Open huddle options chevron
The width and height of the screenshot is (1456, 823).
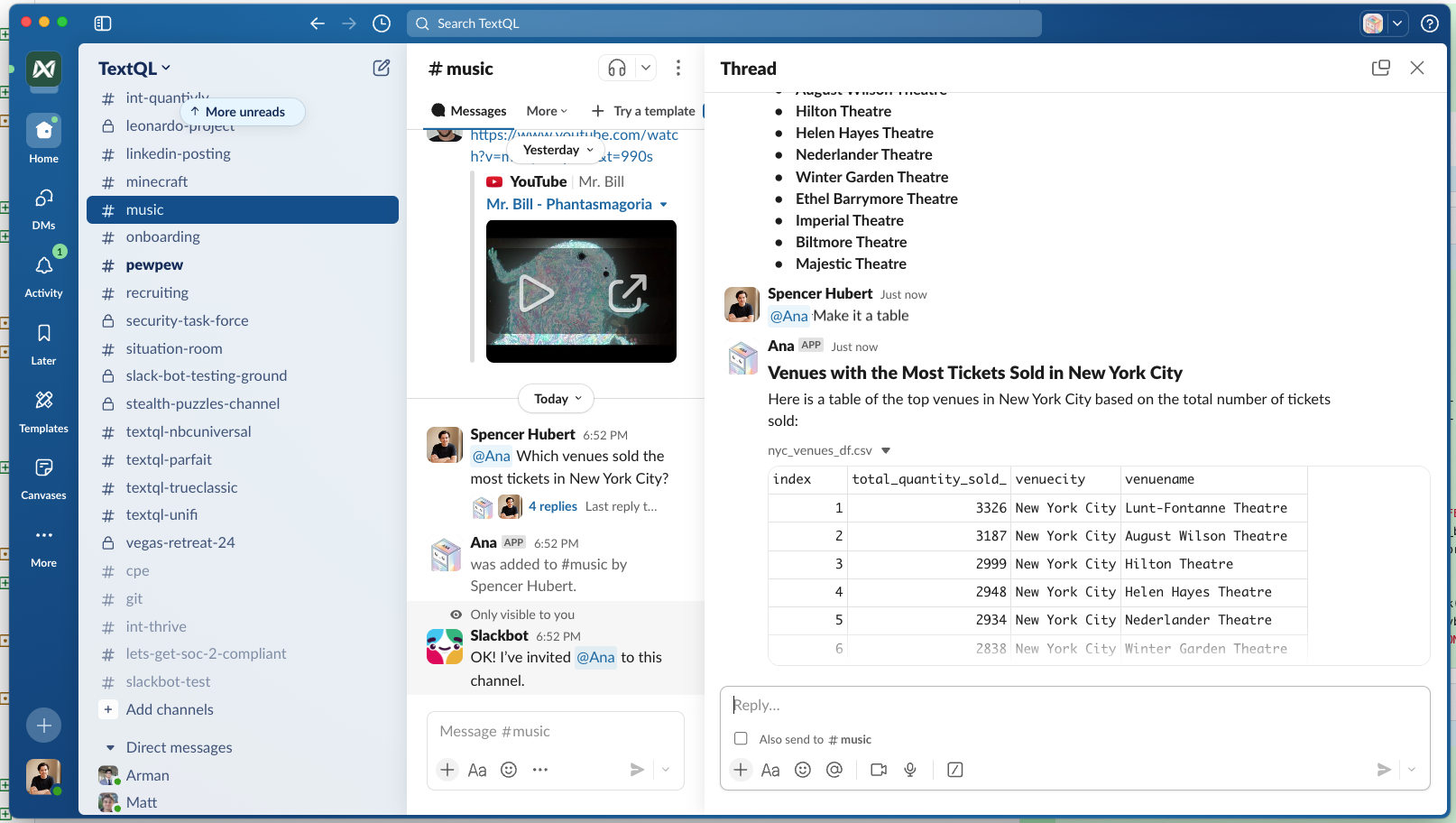click(x=646, y=68)
